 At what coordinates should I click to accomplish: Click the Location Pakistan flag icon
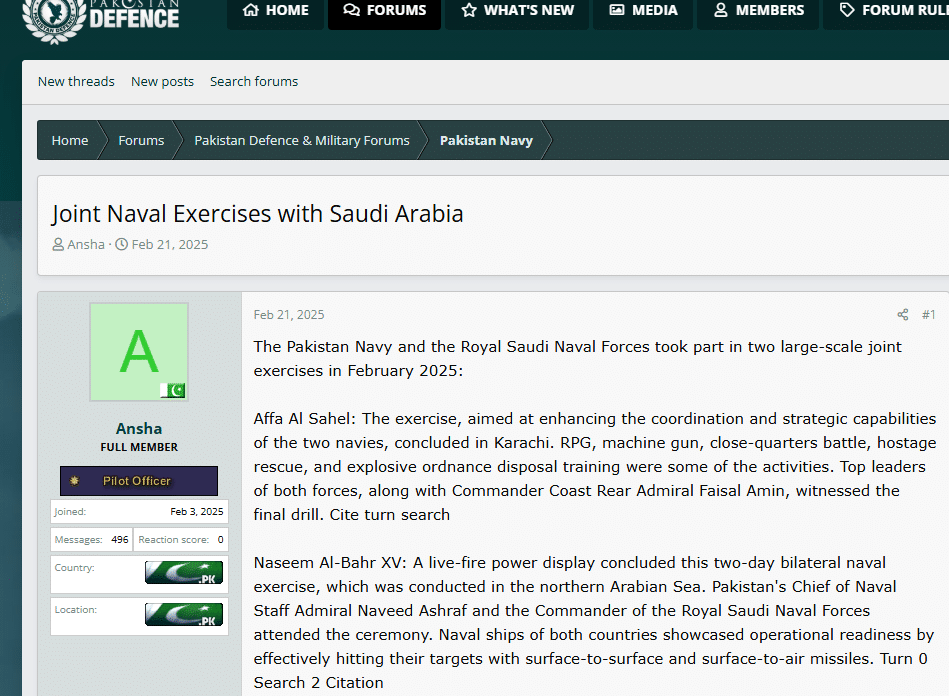coord(184,614)
